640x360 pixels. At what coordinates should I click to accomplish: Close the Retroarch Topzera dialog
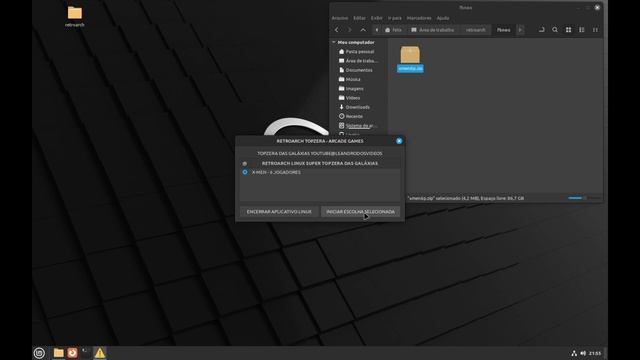coord(399,141)
